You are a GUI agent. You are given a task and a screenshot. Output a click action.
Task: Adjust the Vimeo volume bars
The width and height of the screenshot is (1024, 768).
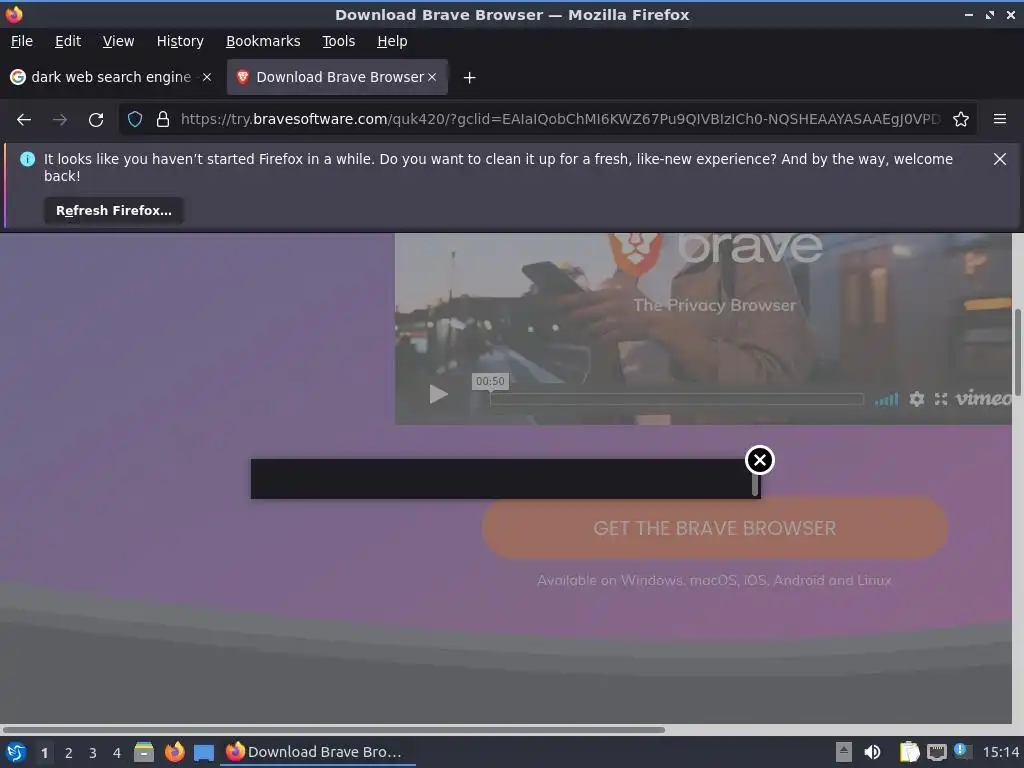coord(887,399)
